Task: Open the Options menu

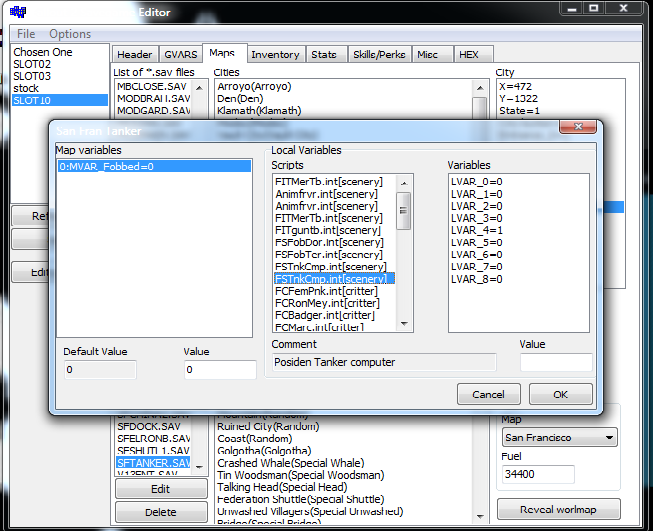Action: 70,34
